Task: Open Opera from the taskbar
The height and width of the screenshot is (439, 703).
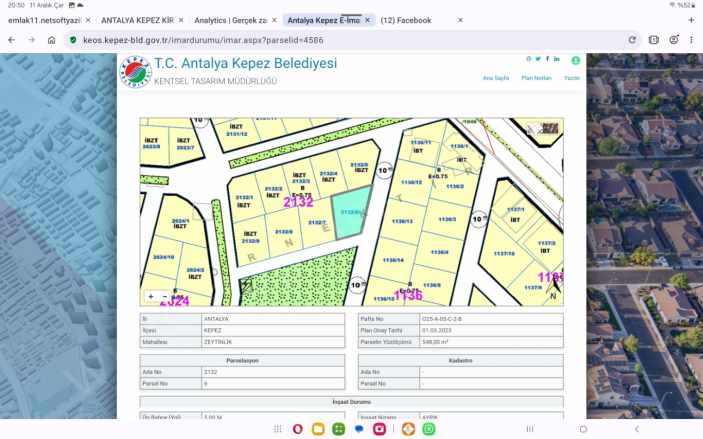Action: pos(297,428)
